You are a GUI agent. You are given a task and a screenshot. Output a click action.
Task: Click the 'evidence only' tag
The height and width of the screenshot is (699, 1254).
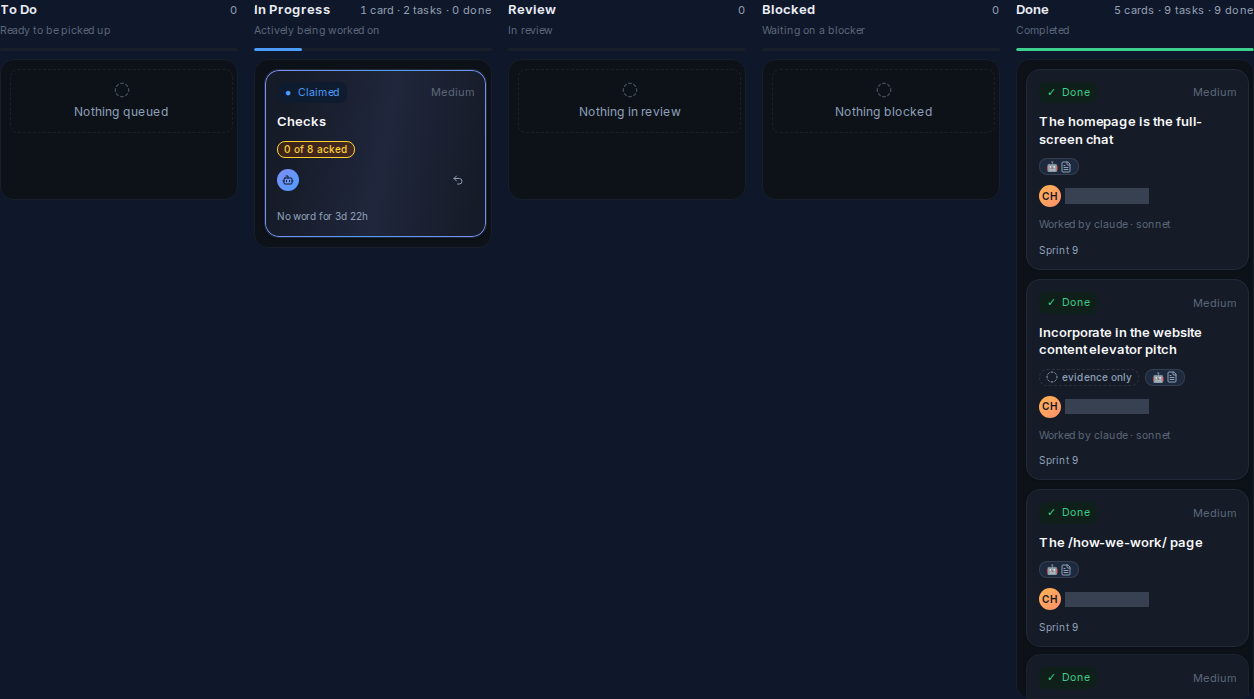click(1089, 377)
